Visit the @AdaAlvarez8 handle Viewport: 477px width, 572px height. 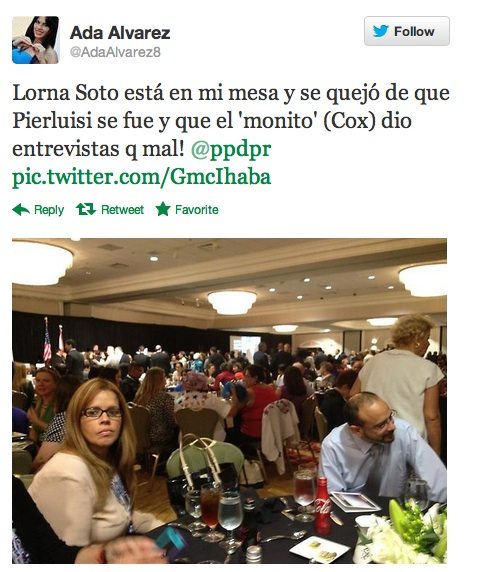[x=115, y=52]
